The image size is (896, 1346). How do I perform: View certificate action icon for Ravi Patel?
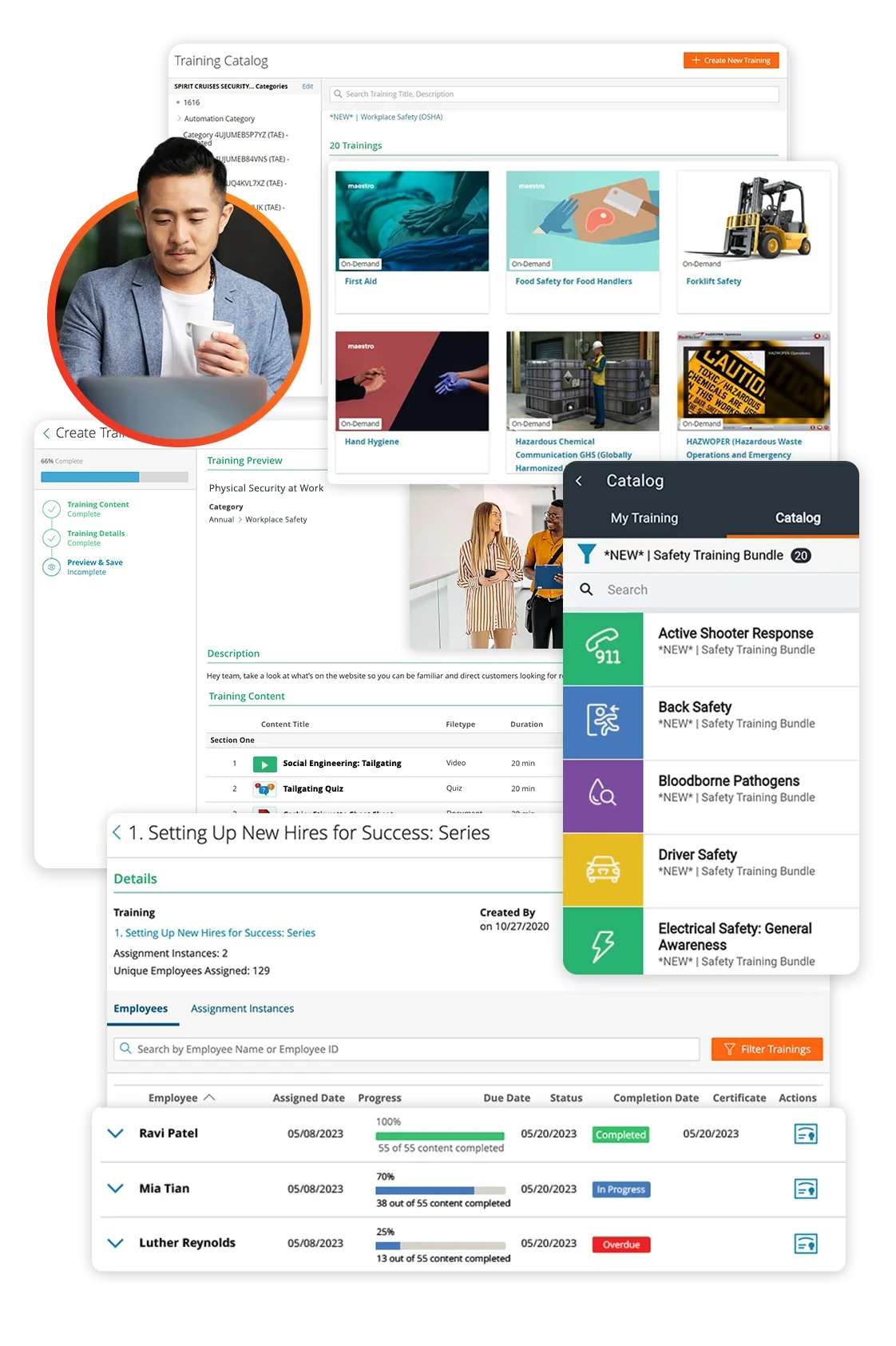tap(806, 1134)
